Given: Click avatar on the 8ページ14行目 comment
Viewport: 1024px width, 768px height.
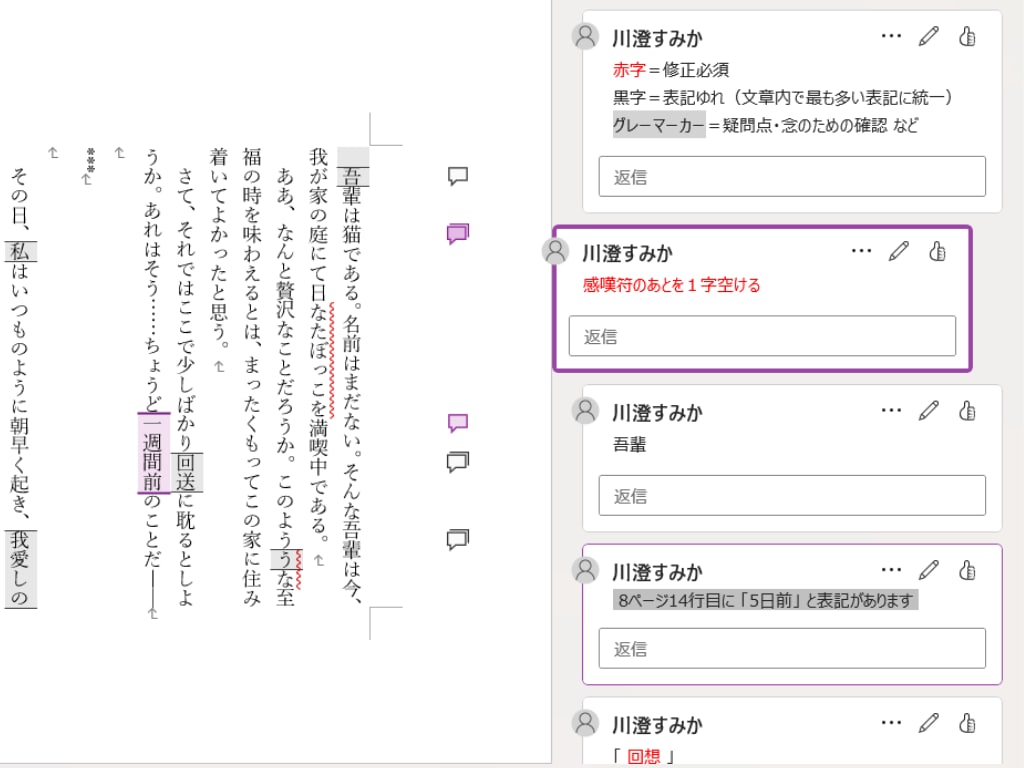Looking at the screenshot, I should 585,570.
